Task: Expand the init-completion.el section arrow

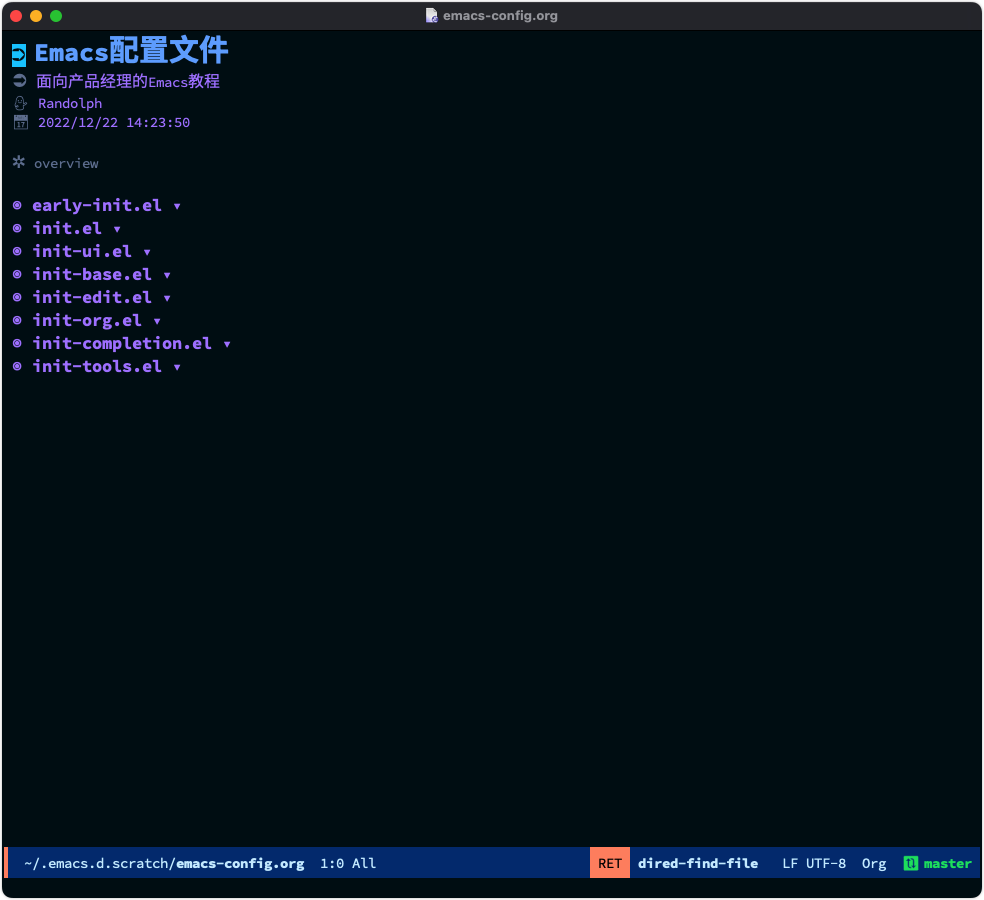Action: [227, 345]
